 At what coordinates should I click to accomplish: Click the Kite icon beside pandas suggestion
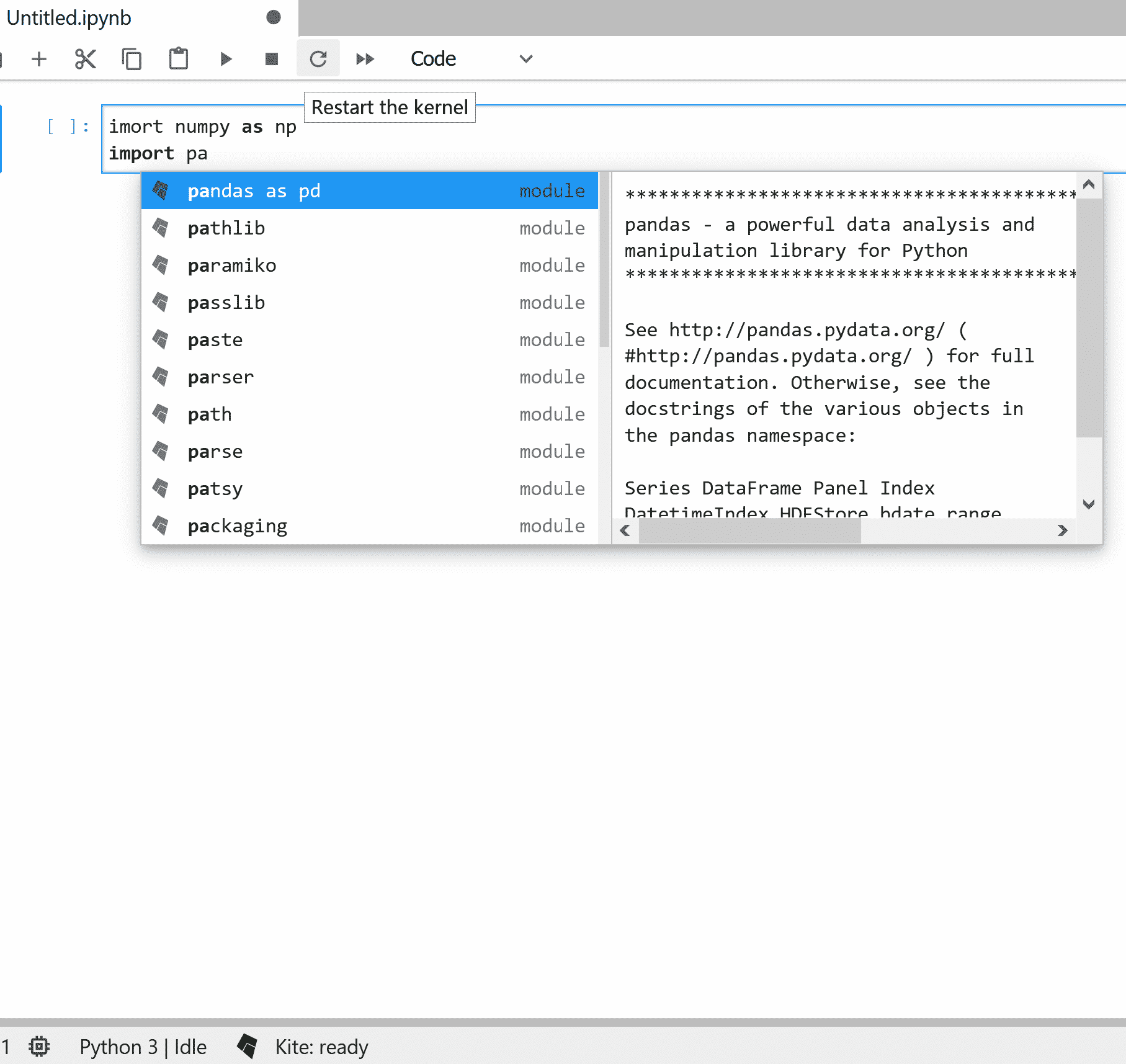(161, 190)
